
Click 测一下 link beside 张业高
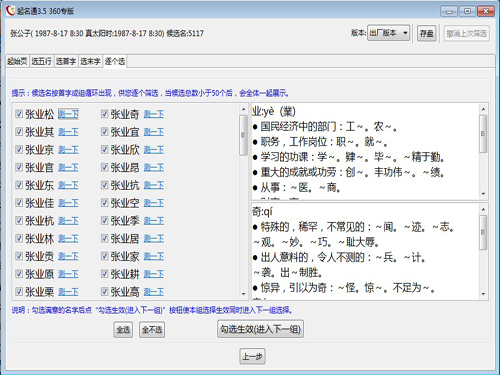point(154,292)
